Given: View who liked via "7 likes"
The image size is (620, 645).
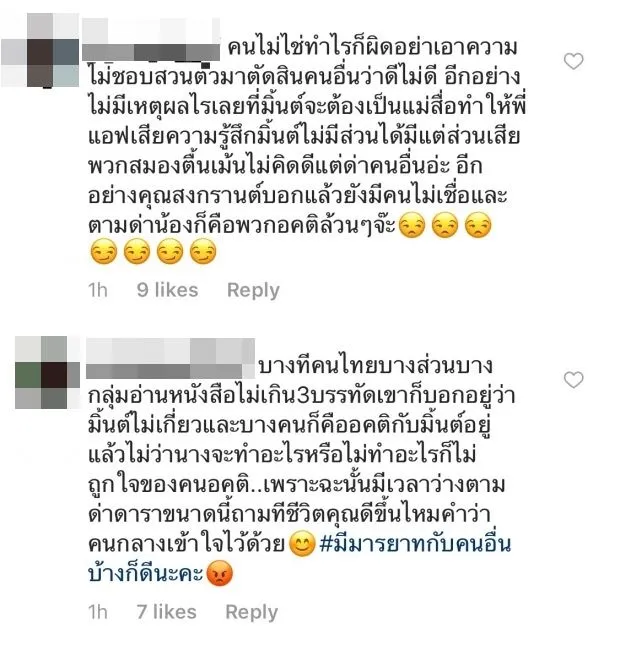Looking at the screenshot, I should (167, 612).
